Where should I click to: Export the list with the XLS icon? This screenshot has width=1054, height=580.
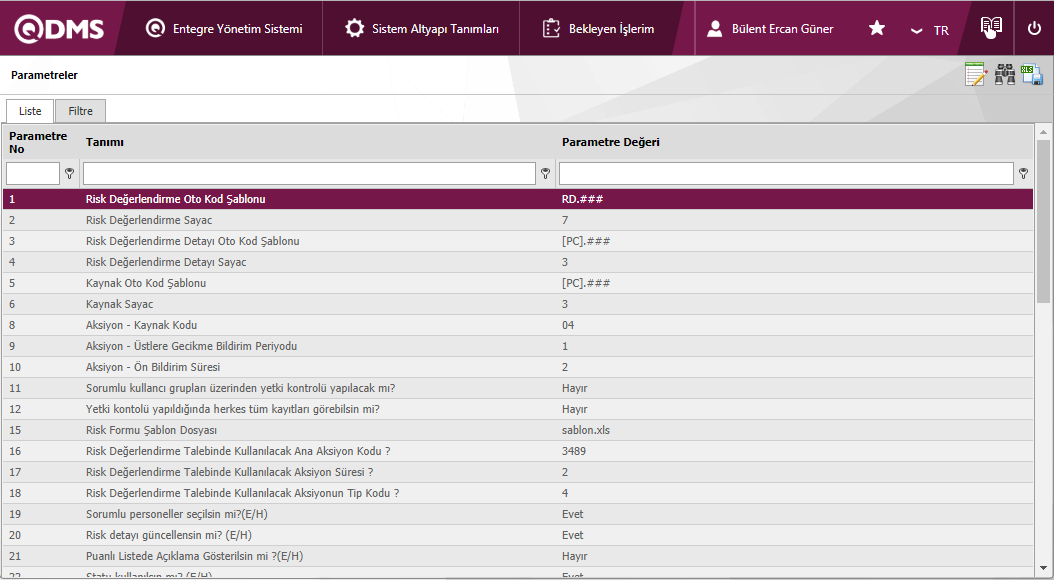pyautogui.click(x=1032, y=75)
